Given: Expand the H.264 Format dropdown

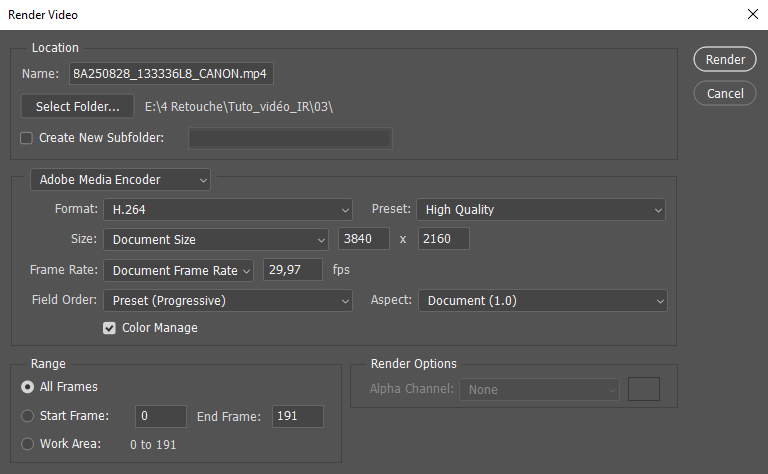Looking at the screenshot, I should 227,210.
